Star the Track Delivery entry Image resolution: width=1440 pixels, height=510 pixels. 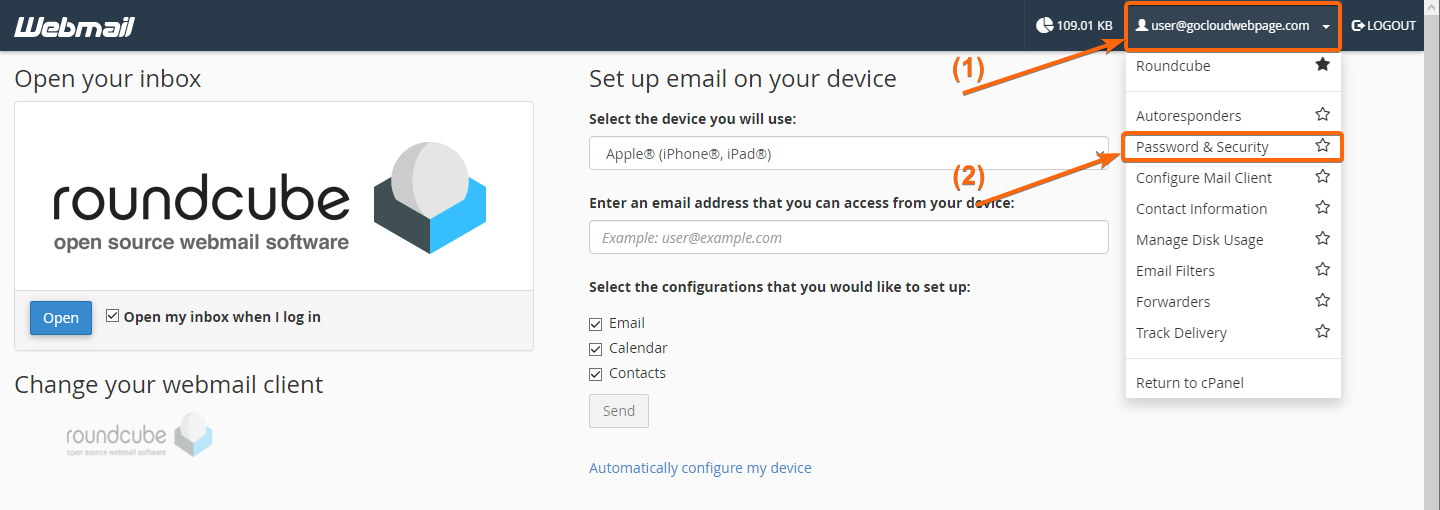tap(1322, 332)
